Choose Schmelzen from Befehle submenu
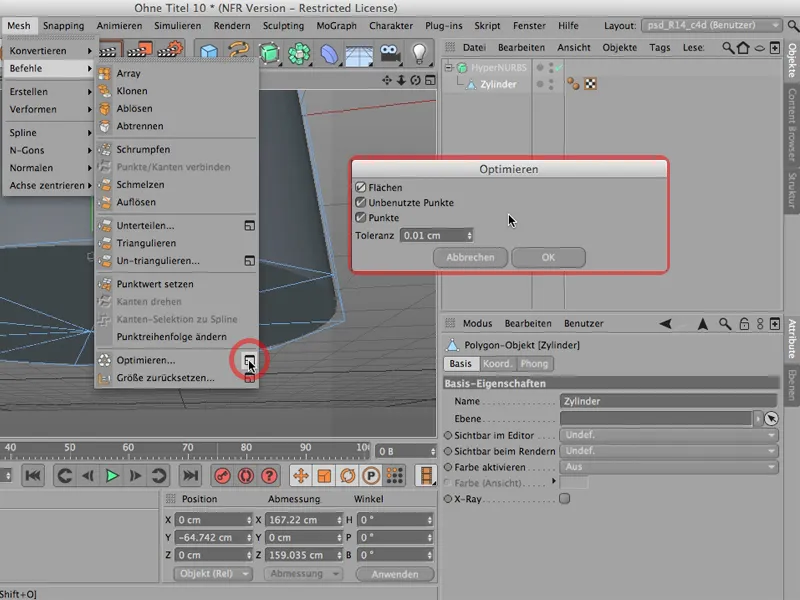This screenshot has width=800, height=600. (177, 184)
